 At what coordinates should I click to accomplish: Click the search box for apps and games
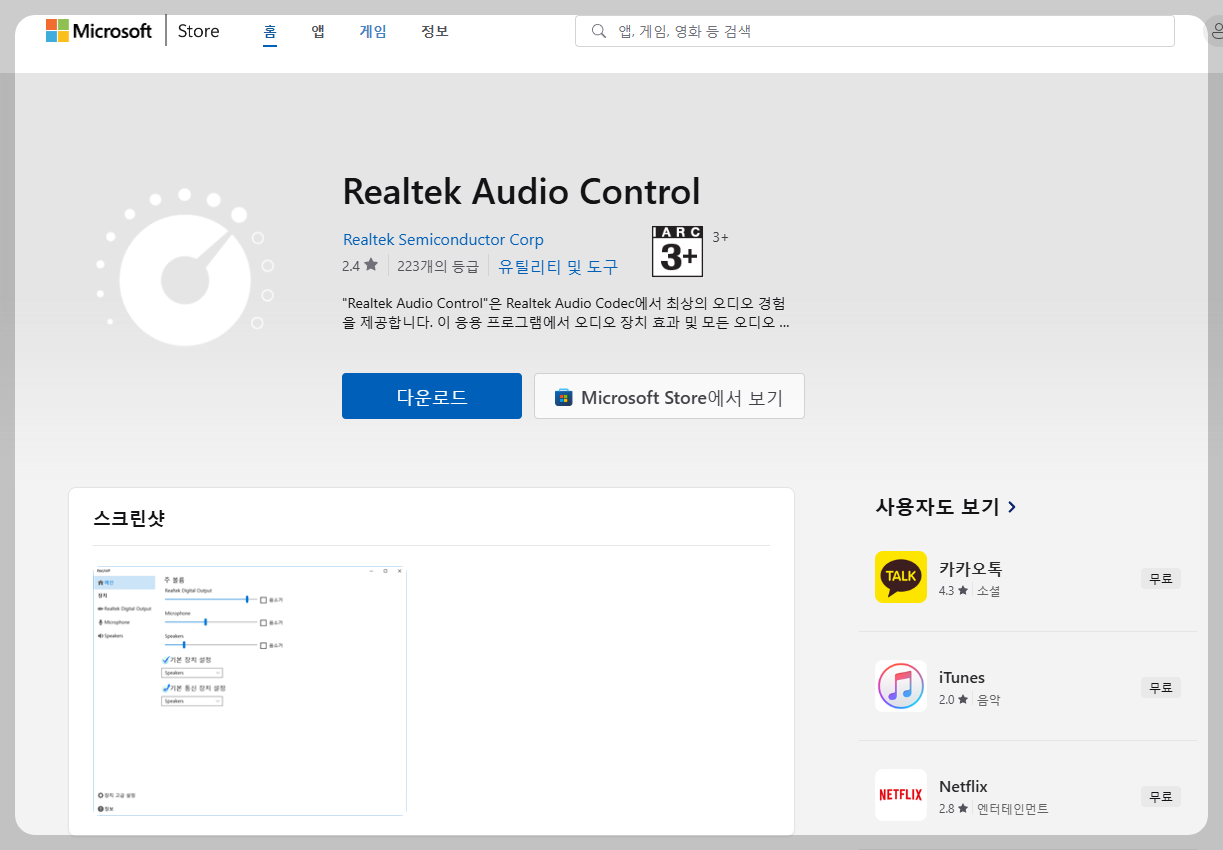(874, 31)
